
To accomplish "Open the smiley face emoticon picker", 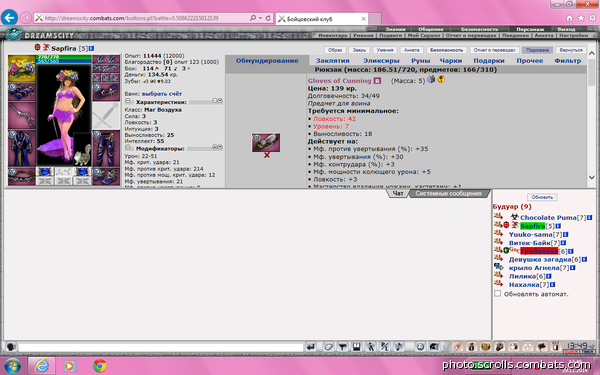I will tap(420, 347).
